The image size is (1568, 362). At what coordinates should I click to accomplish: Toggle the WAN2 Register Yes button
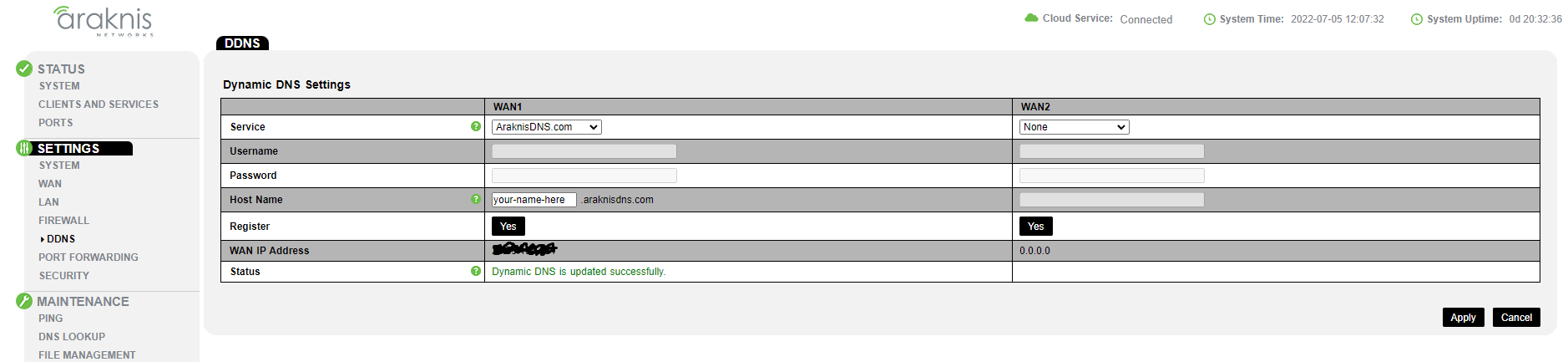click(x=1036, y=227)
